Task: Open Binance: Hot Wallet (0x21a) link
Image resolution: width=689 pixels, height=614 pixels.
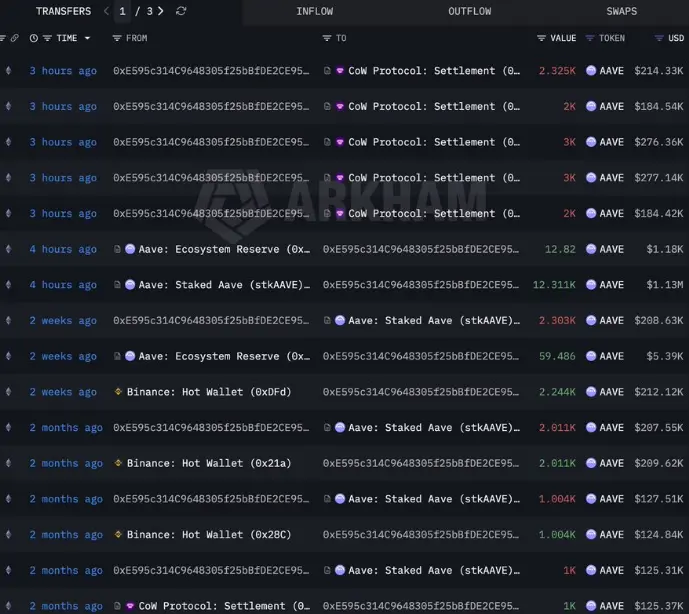Action: [x=209, y=463]
